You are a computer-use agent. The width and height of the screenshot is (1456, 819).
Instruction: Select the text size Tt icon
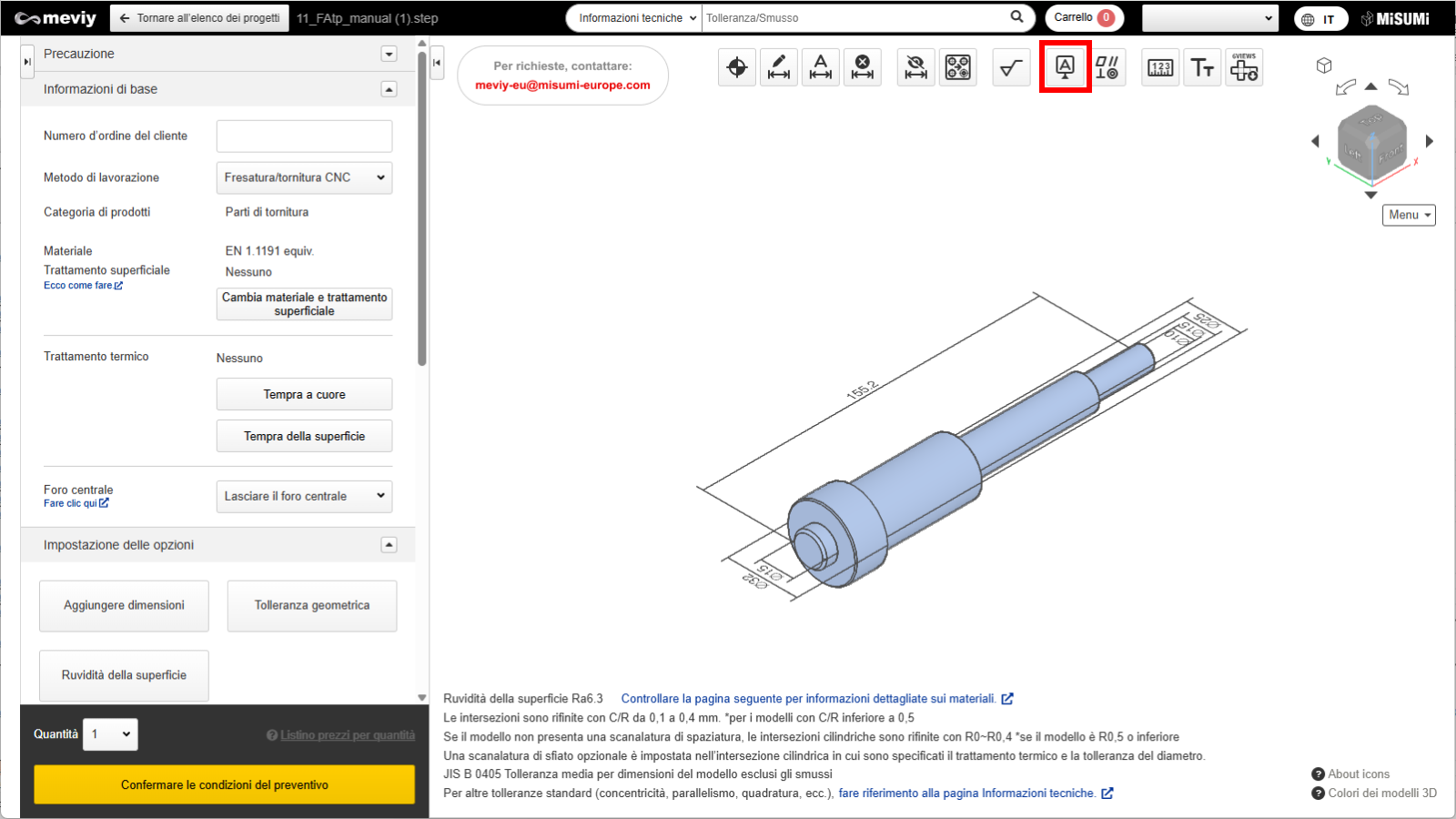pos(1202,67)
